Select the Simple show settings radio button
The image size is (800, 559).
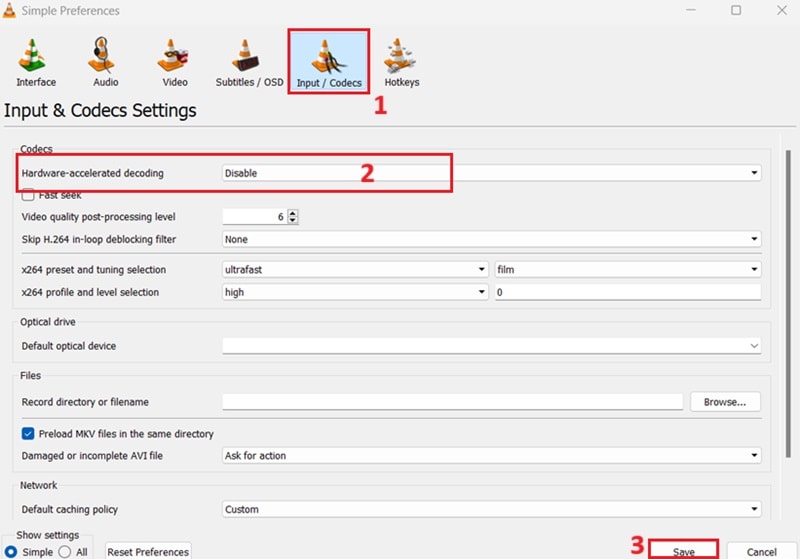[11, 551]
